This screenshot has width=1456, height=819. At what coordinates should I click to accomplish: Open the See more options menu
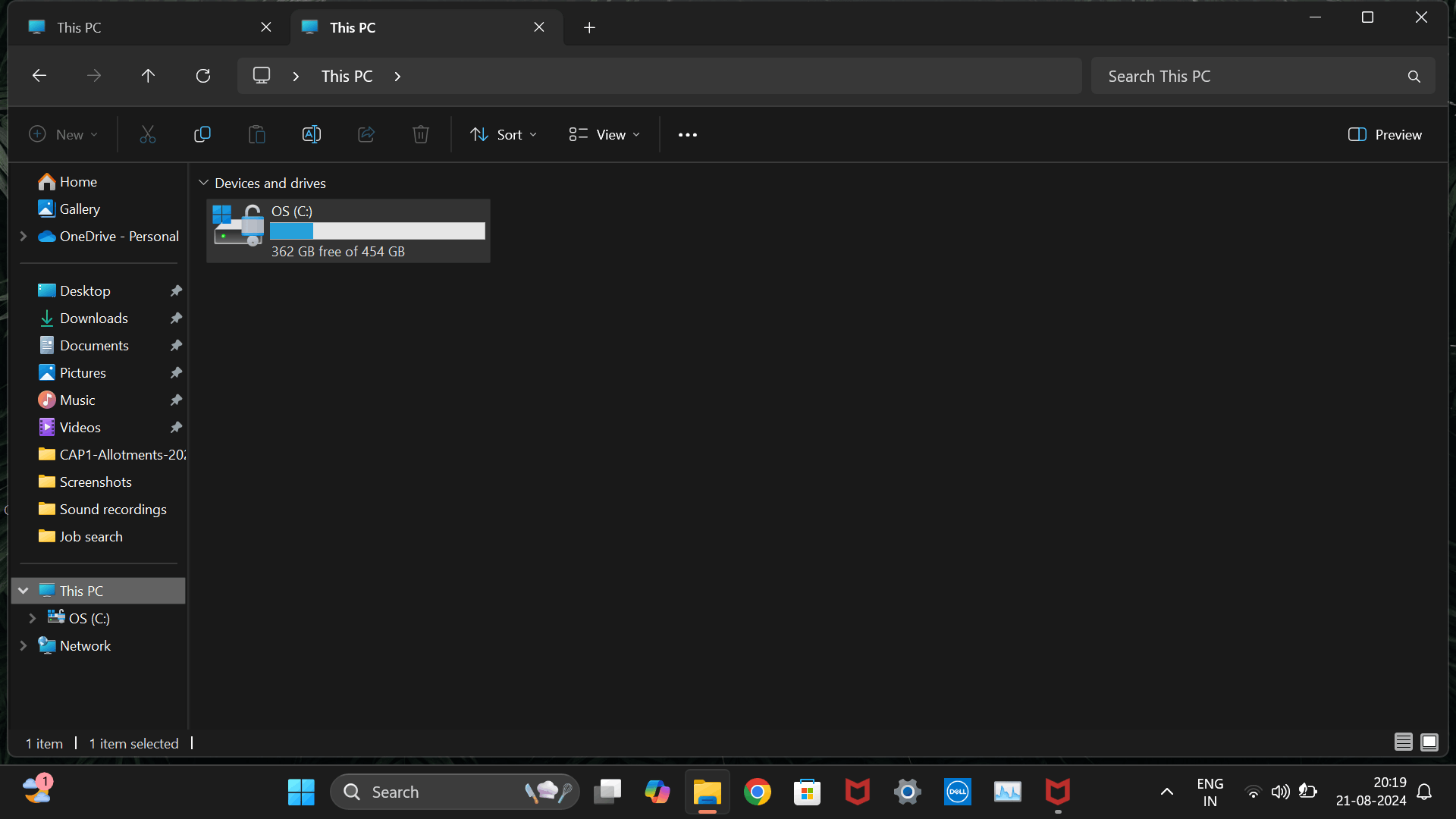(688, 135)
